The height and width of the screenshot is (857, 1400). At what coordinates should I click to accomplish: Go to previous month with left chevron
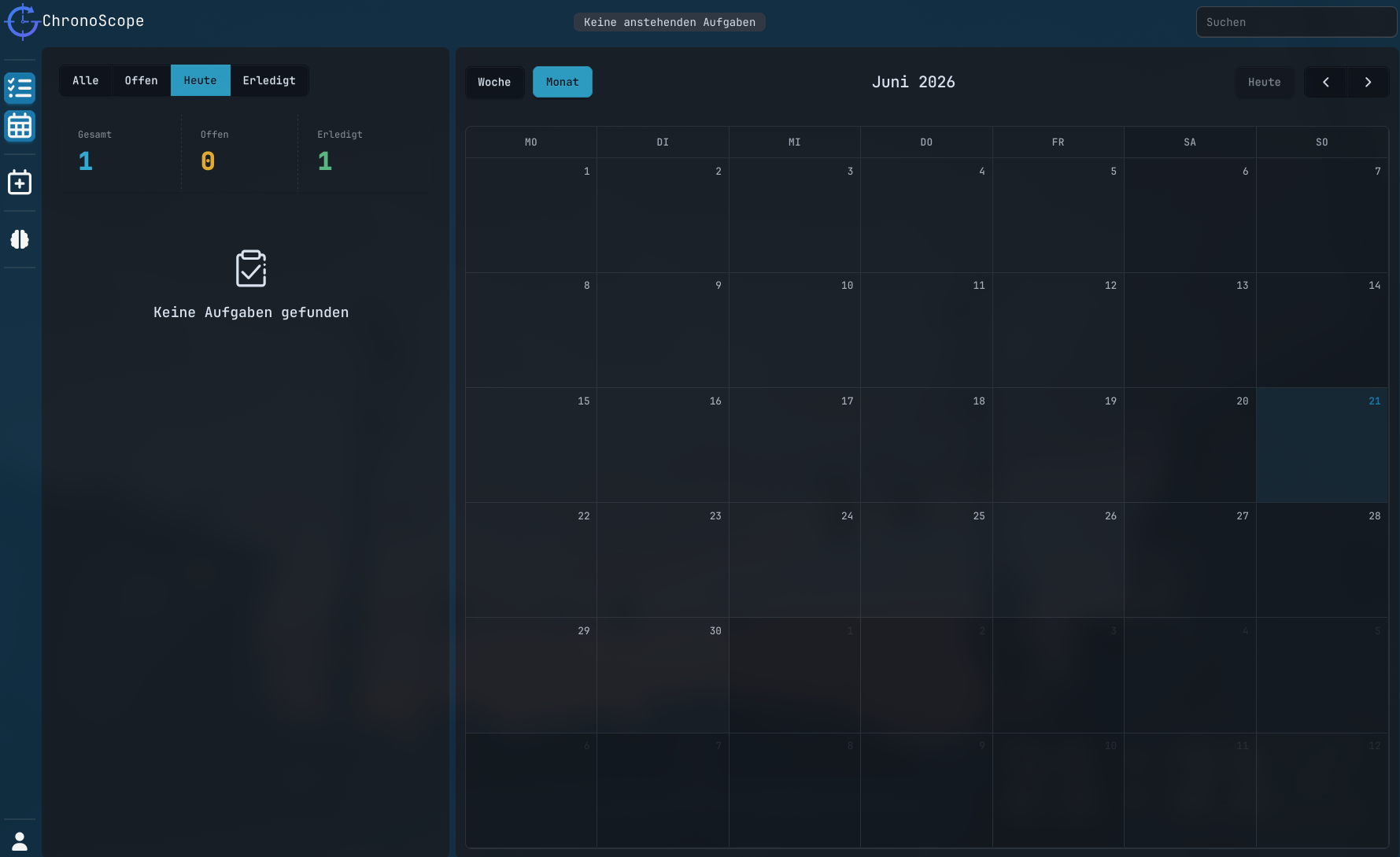tap(1326, 82)
